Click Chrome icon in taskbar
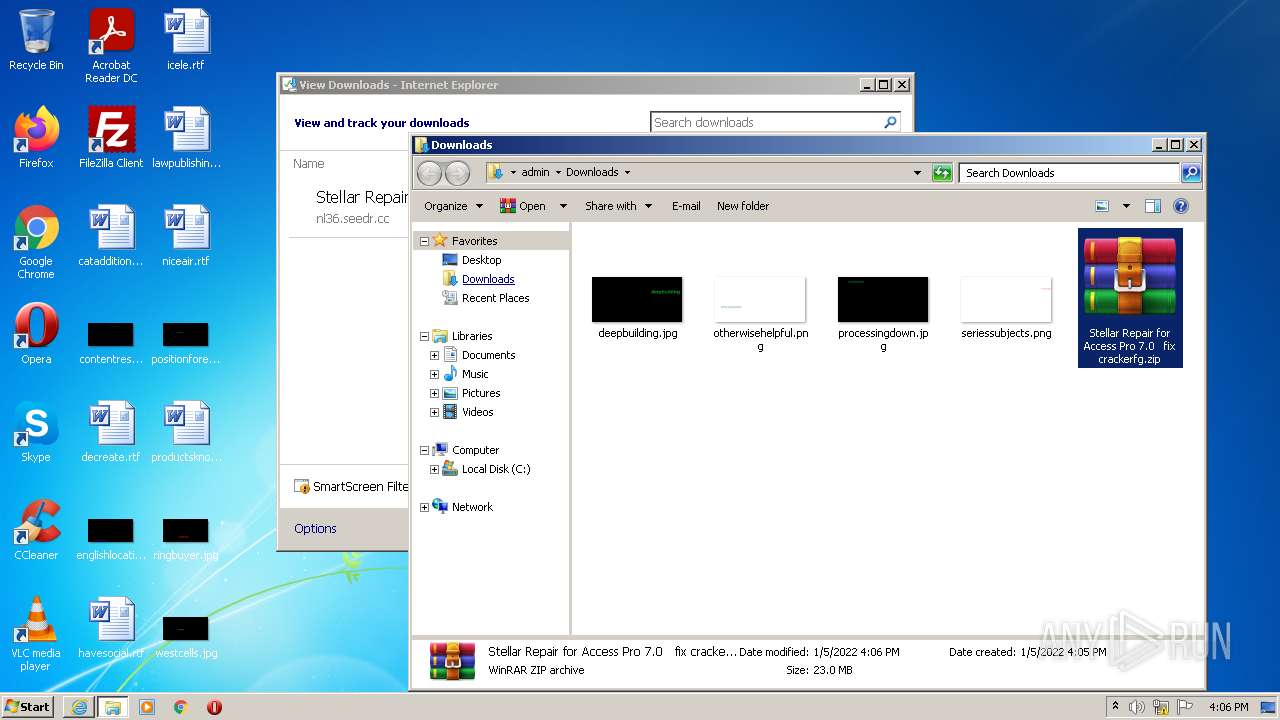 [x=181, y=707]
